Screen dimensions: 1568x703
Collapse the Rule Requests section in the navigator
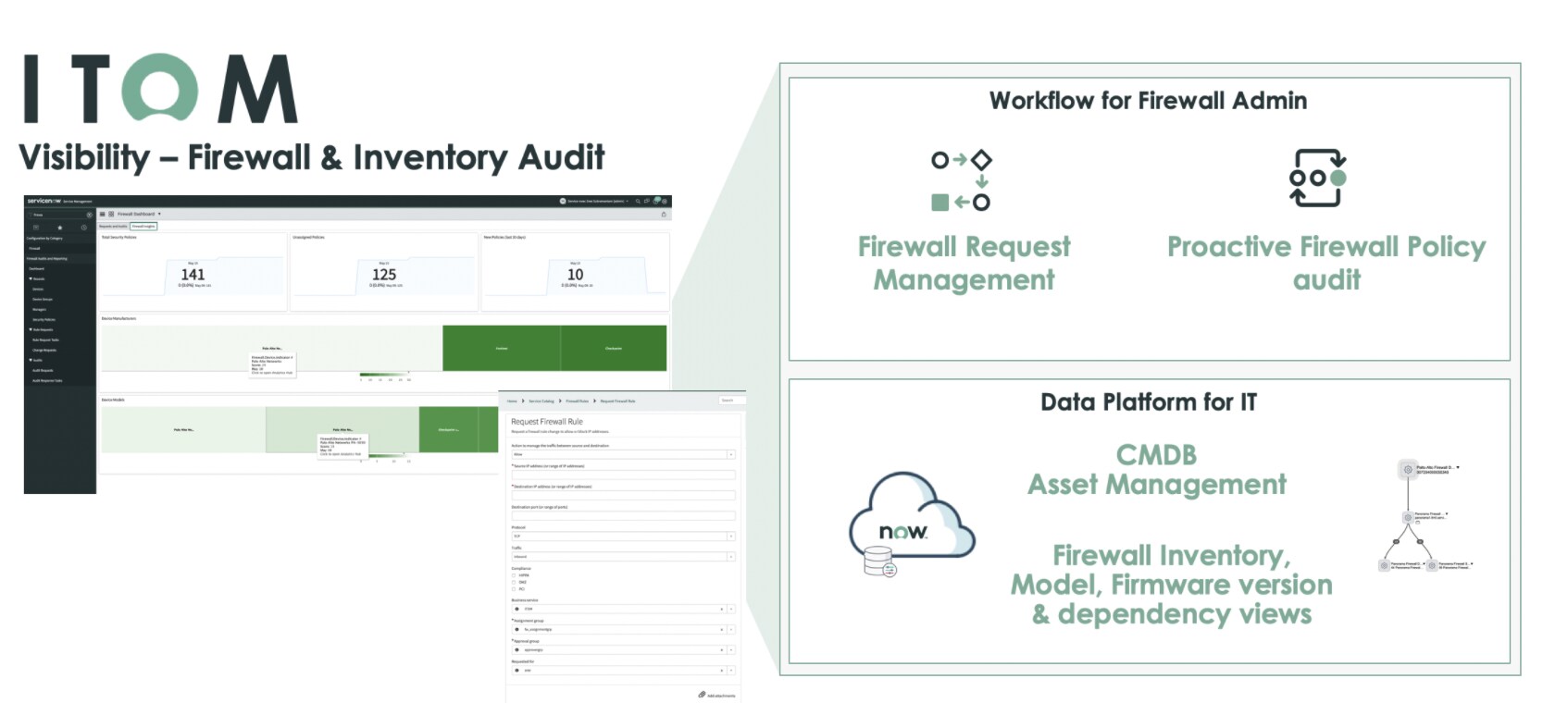point(31,329)
